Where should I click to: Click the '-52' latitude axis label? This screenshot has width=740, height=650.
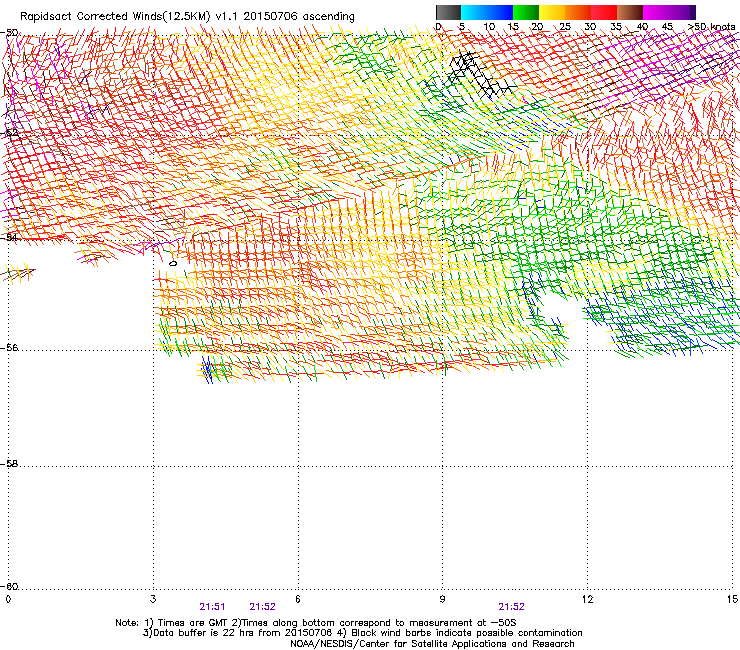(10, 133)
